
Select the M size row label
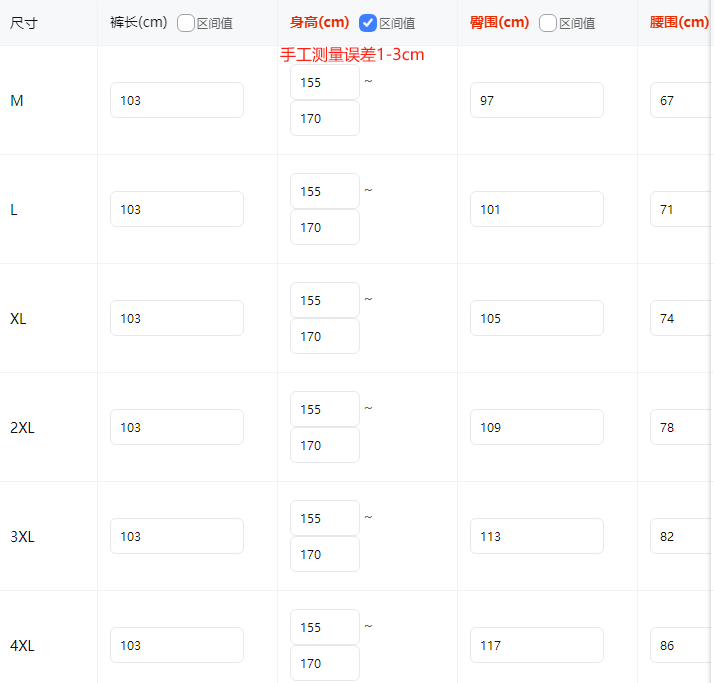(x=17, y=100)
